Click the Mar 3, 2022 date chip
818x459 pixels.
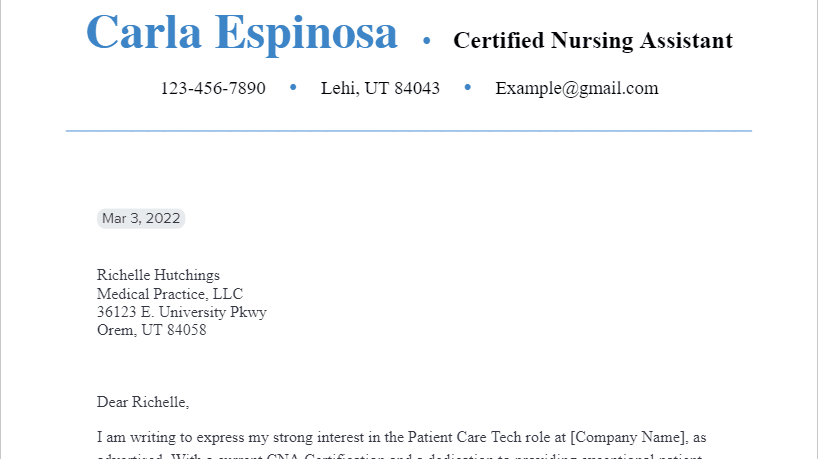pos(141,218)
